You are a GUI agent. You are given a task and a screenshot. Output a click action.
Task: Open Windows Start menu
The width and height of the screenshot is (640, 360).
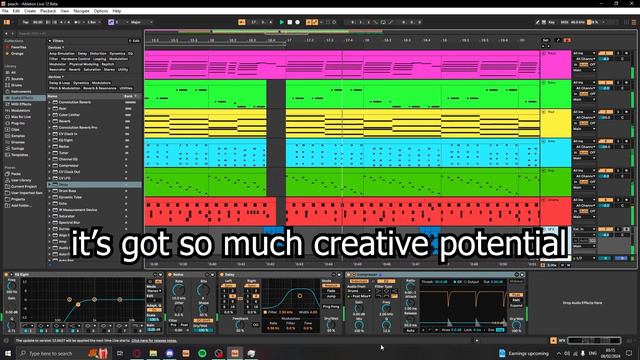pyautogui.click(x=8, y=353)
